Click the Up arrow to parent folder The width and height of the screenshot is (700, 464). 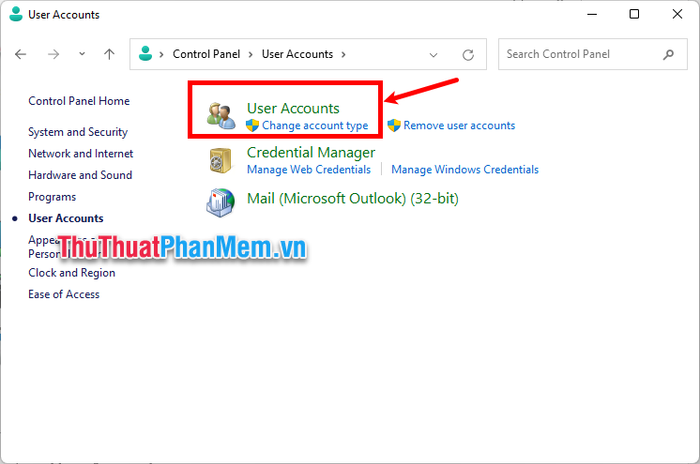tap(109, 54)
